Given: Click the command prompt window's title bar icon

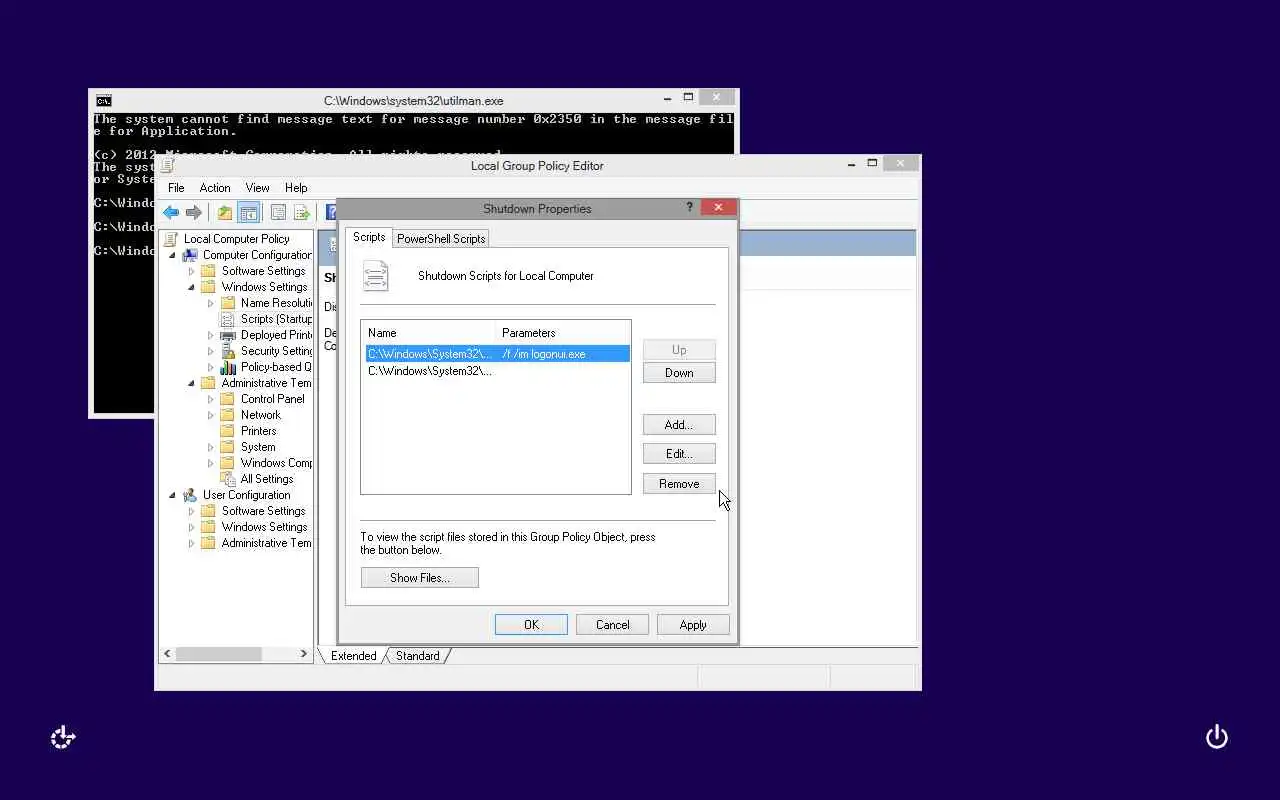Looking at the screenshot, I should 104,100.
